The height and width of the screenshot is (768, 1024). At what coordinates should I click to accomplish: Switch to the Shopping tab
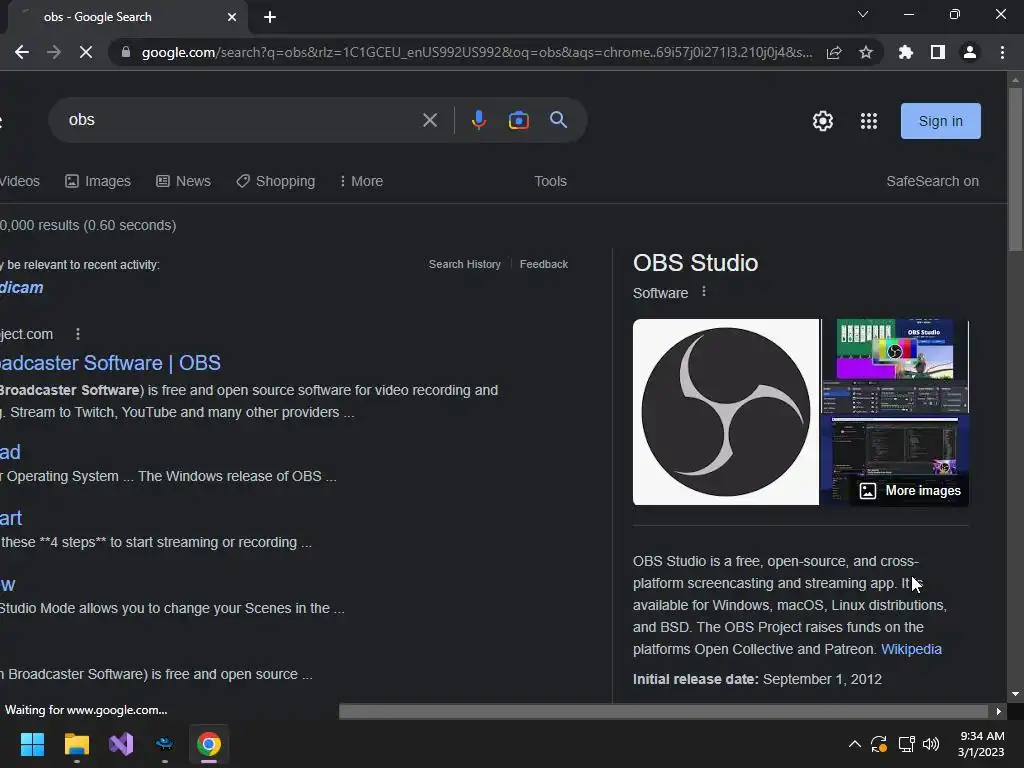pyautogui.click(x=276, y=182)
